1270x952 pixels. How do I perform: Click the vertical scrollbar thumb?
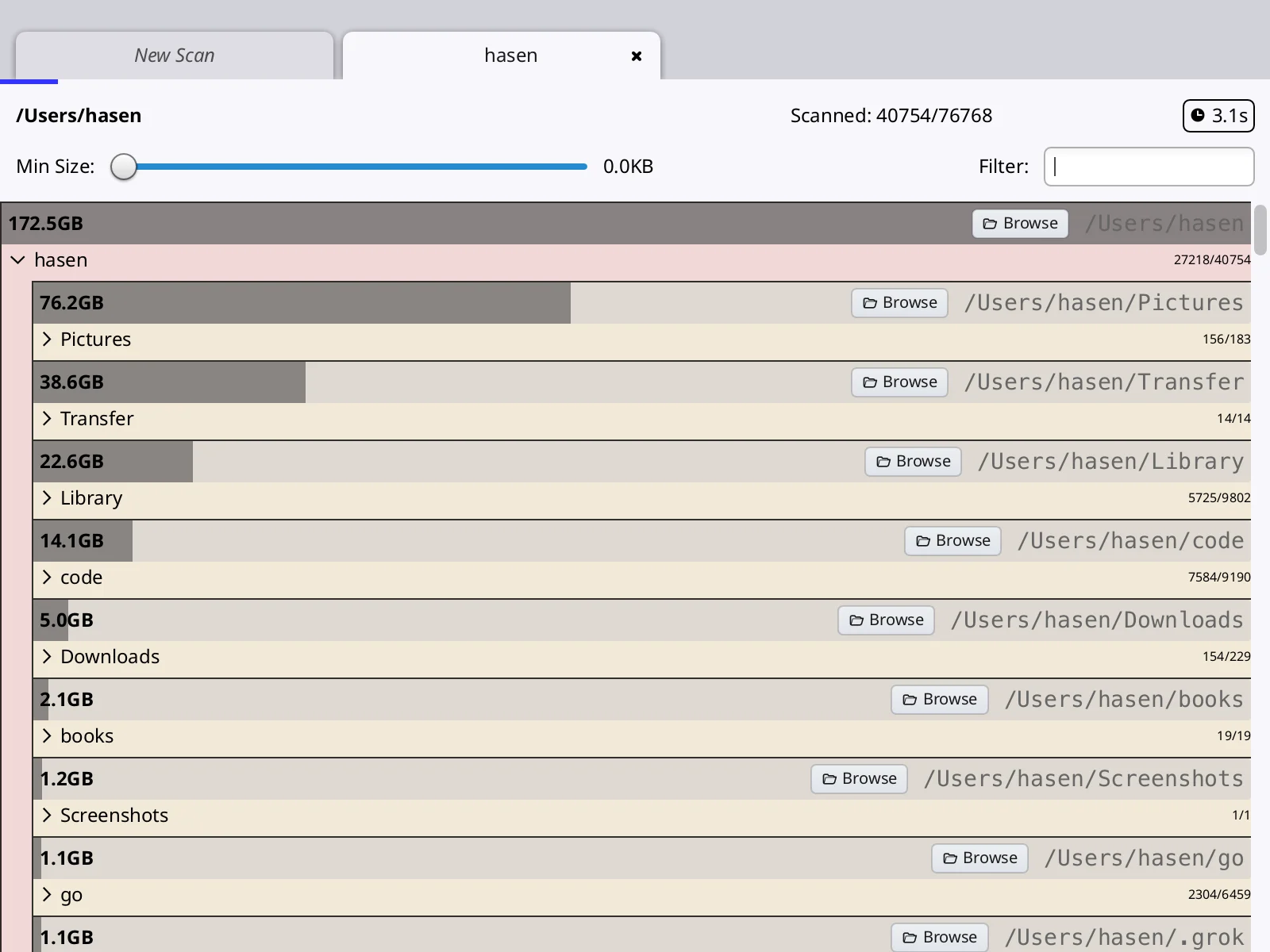click(1260, 230)
